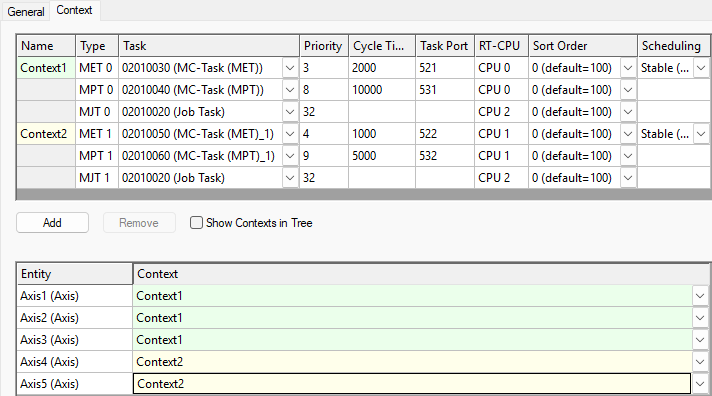Select priority cell with value 4

click(324, 134)
